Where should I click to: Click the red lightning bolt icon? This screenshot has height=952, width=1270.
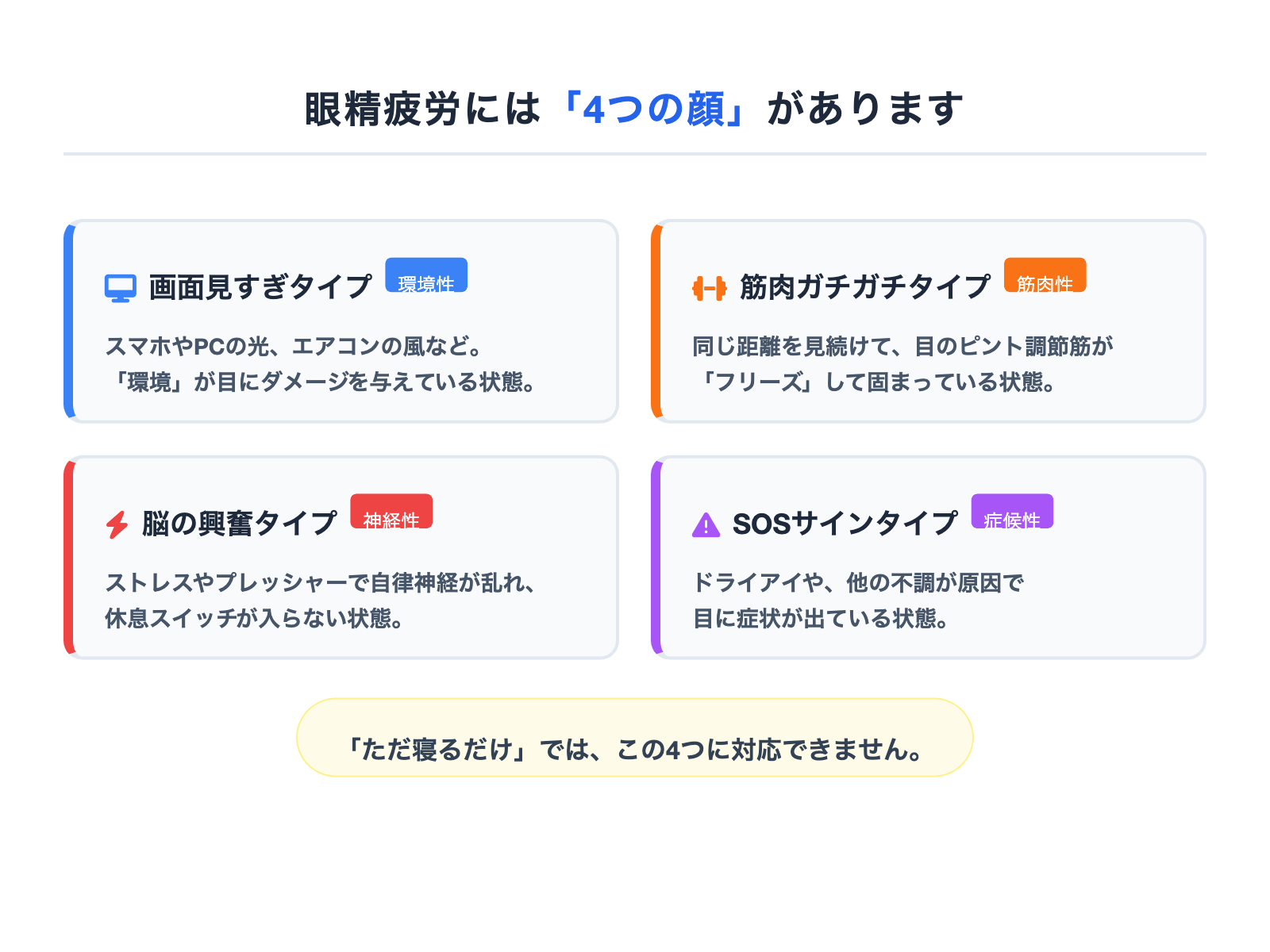pos(117,524)
